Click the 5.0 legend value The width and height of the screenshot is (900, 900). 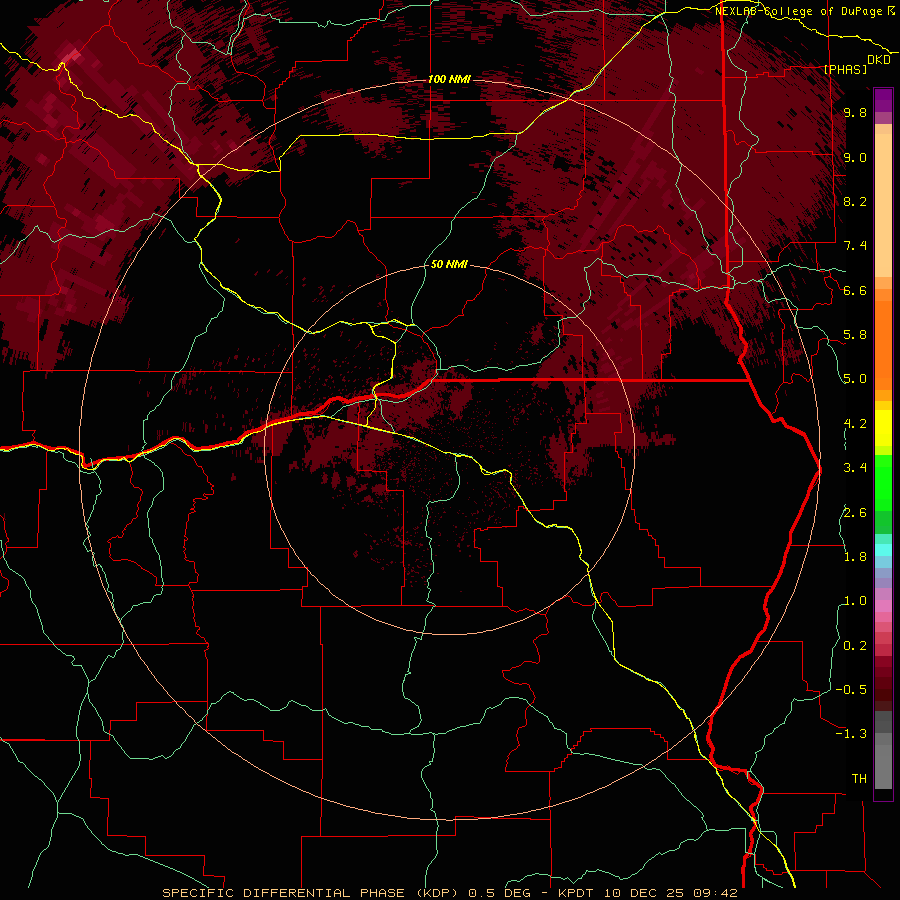[855, 379]
